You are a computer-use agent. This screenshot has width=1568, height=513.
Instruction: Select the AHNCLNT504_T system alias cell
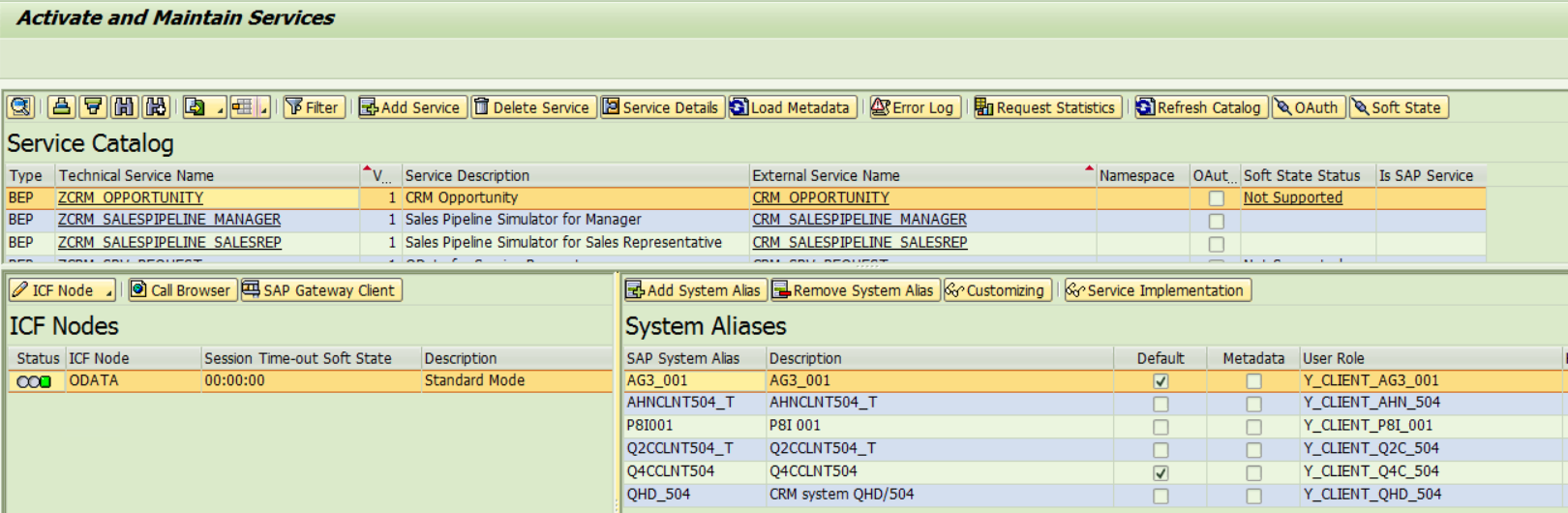pos(695,402)
